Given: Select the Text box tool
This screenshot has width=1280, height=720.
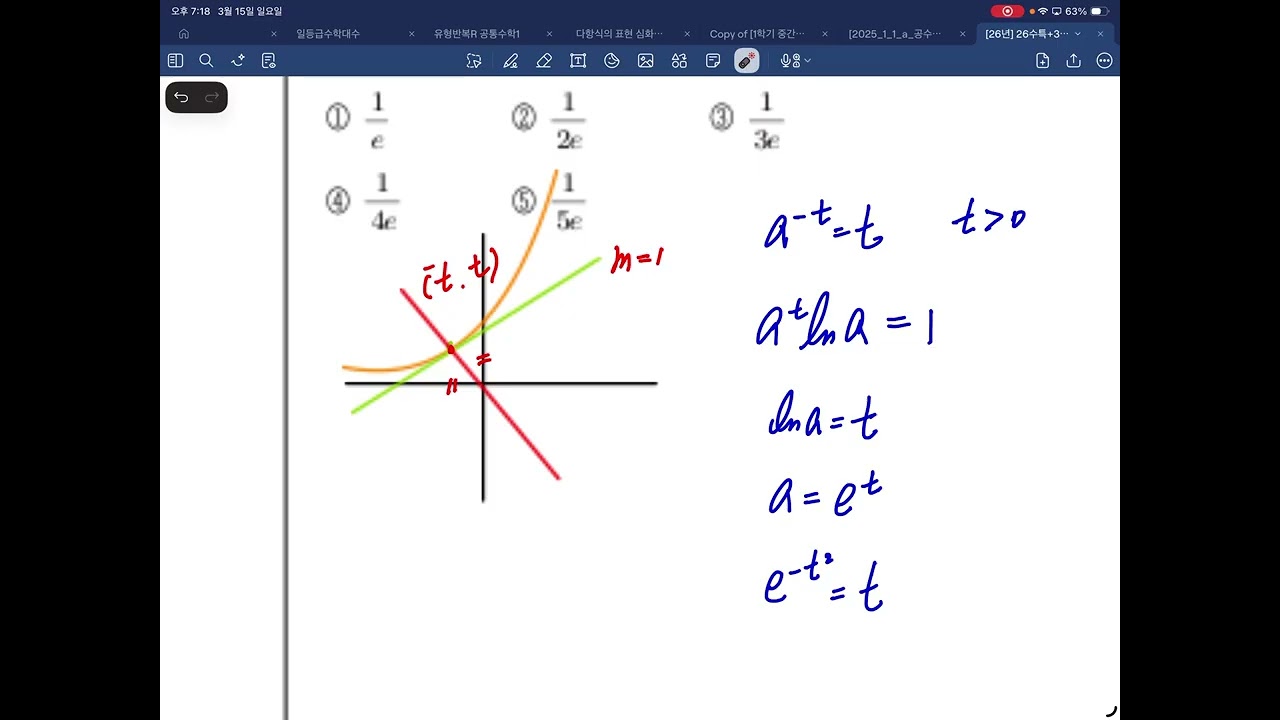Looking at the screenshot, I should (x=578, y=61).
